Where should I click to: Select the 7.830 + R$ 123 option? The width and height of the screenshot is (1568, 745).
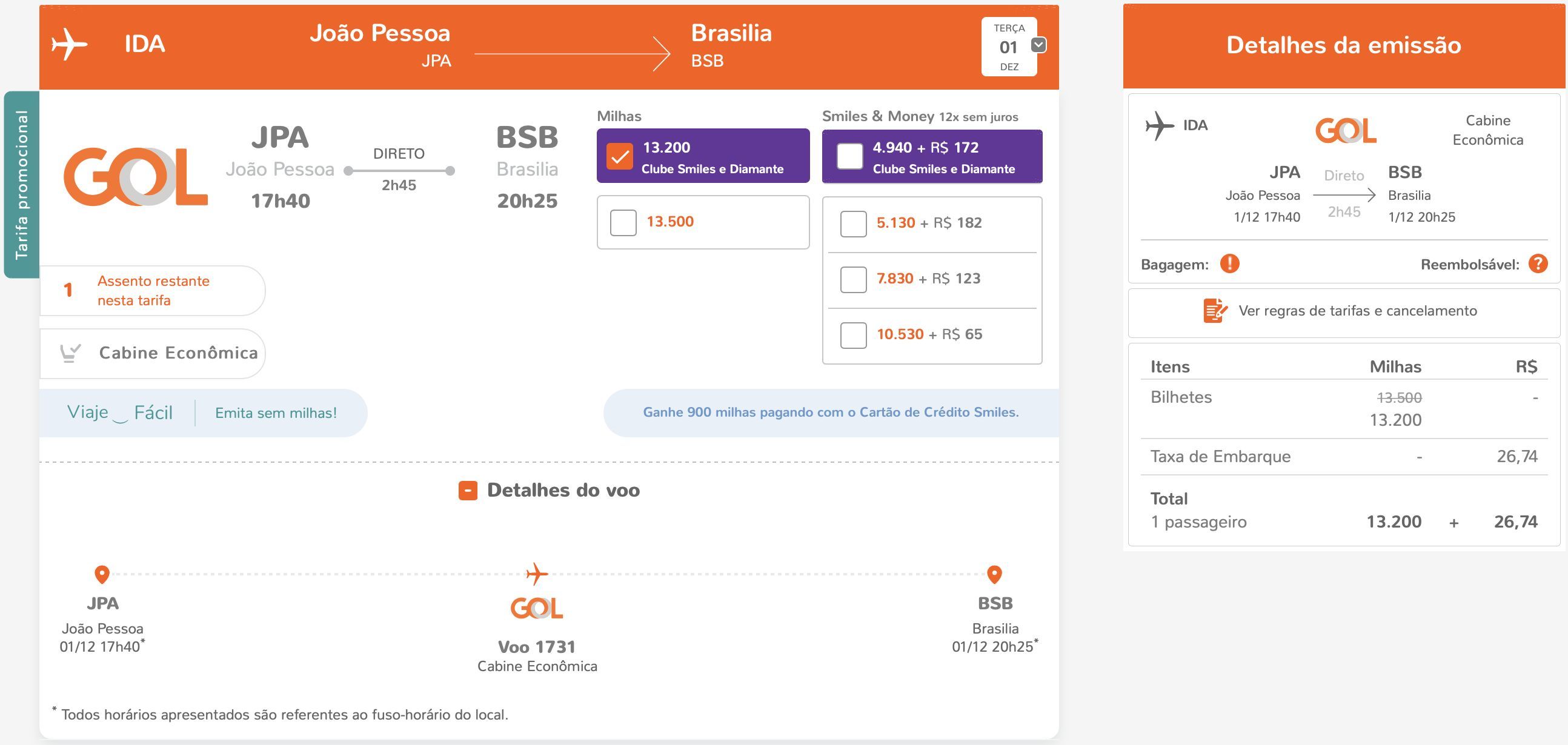pos(854,279)
